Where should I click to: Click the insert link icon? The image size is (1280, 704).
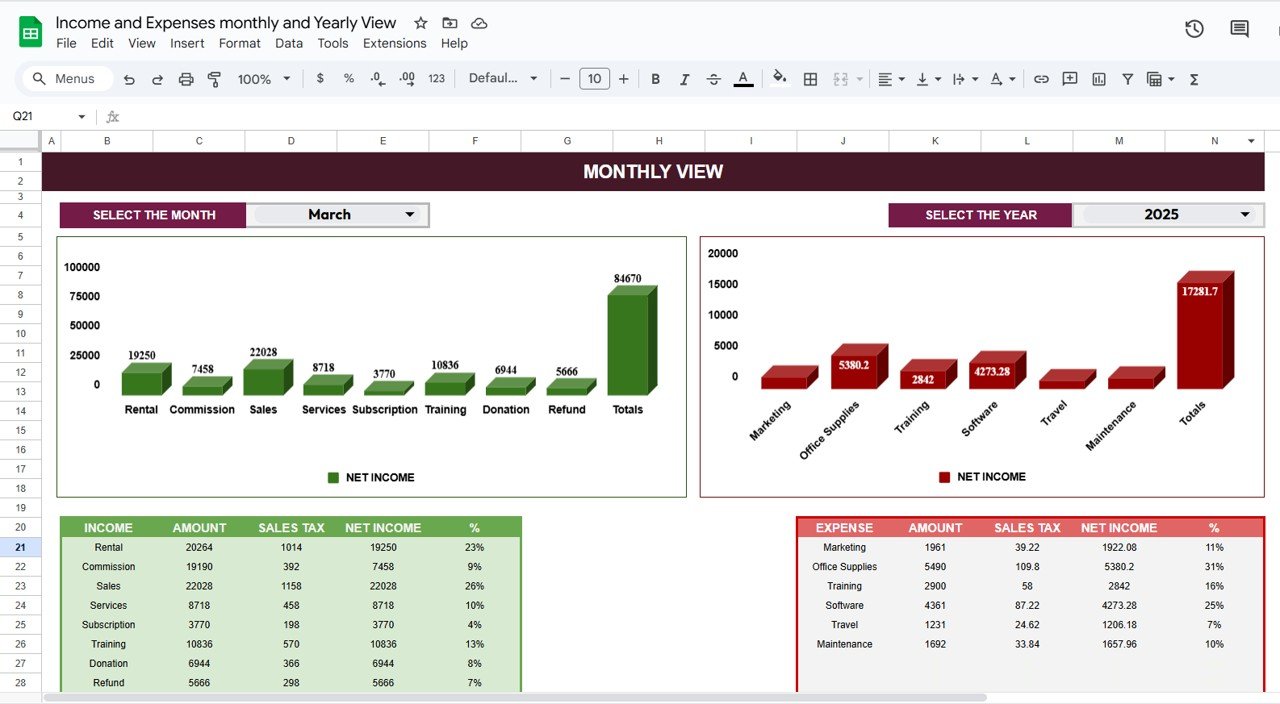tap(1041, 79)
